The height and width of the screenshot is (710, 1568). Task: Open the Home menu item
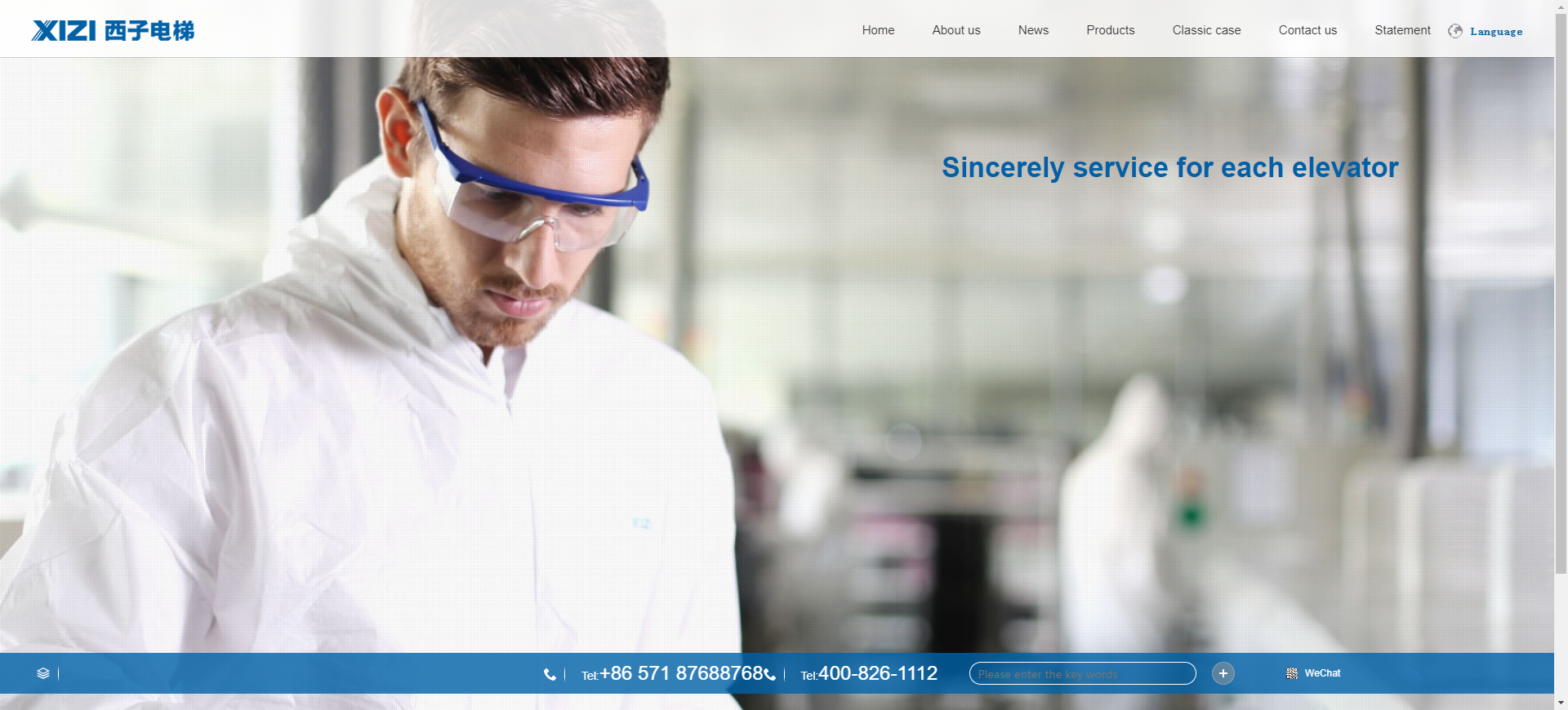[878, 30]
